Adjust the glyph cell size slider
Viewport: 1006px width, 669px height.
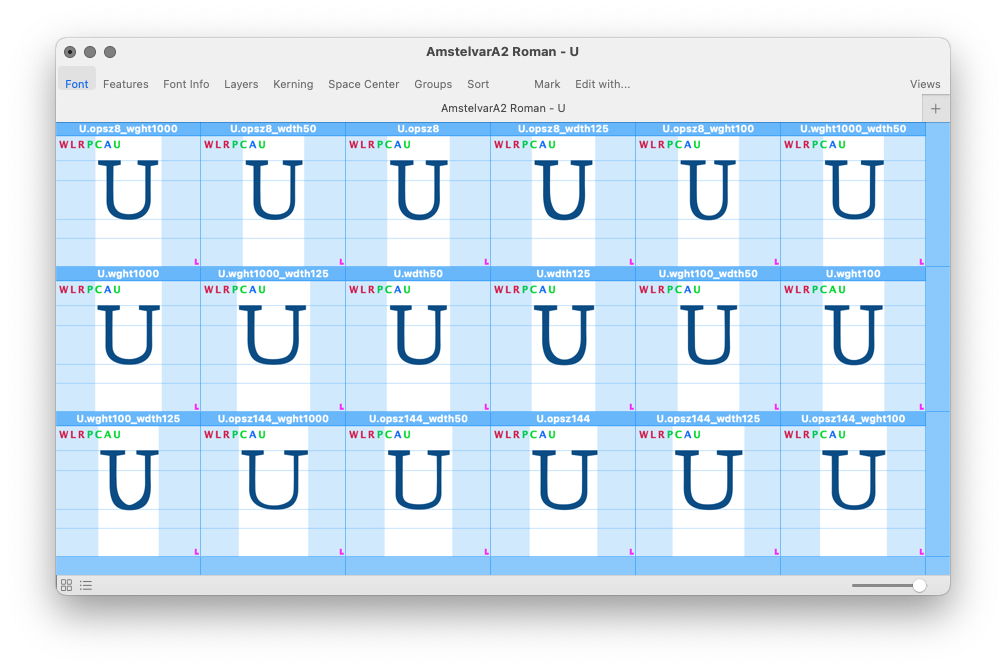click(x=918, y=585)
